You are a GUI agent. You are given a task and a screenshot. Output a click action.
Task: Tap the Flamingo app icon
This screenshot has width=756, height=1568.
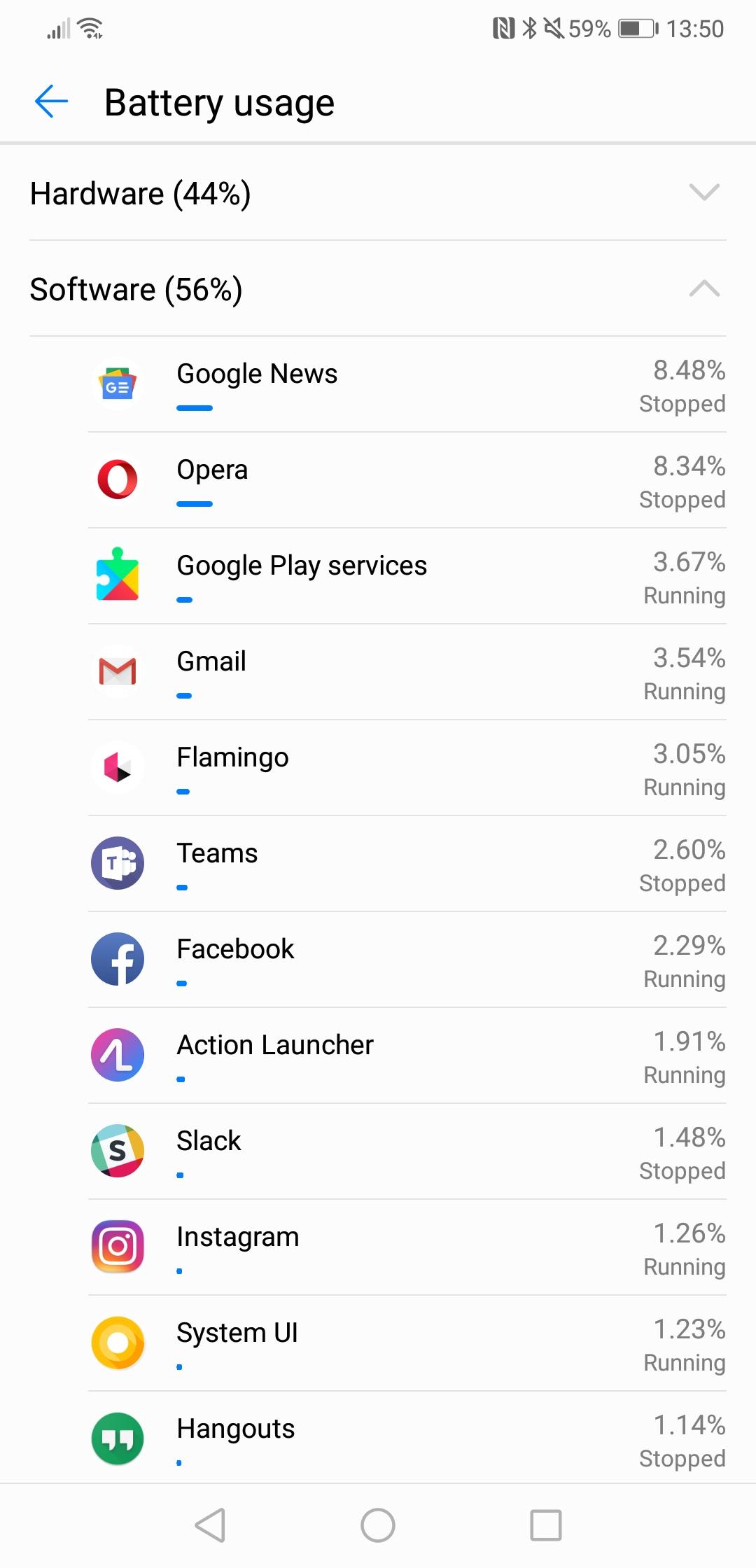tap(118, 767)
